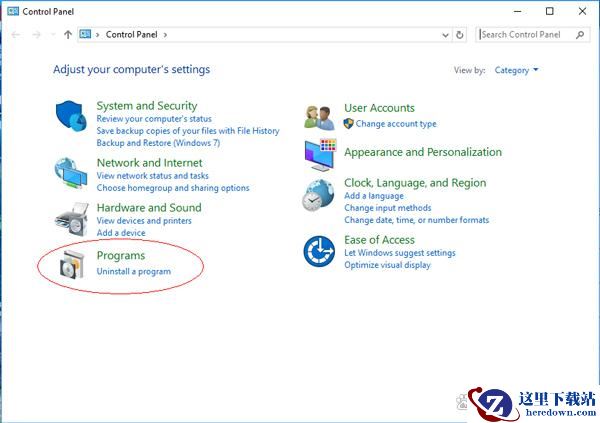
Task: Click the System and Security shield icon
Action: coord(70,117)
